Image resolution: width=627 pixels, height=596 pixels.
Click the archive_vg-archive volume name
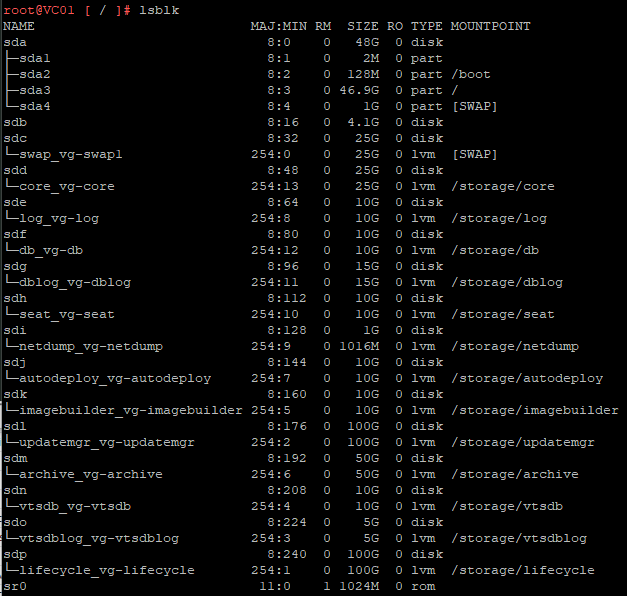pyautogui.click(x=91, y=474)
